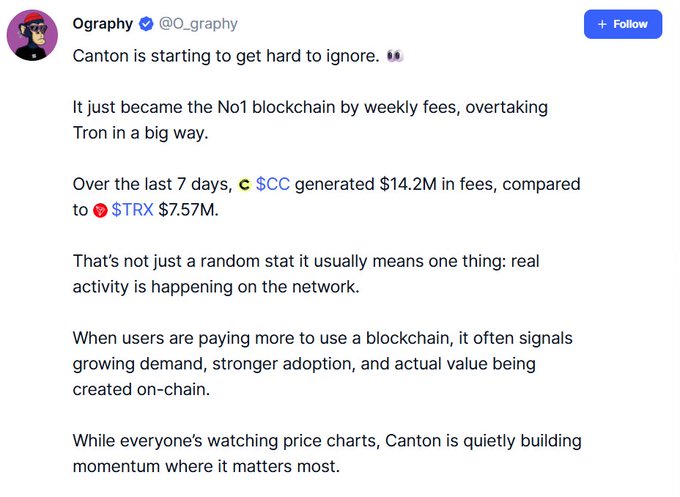The image size is (680, 497).
Task: Click the '$14.2M in fees' text
Action: [438, 184]
